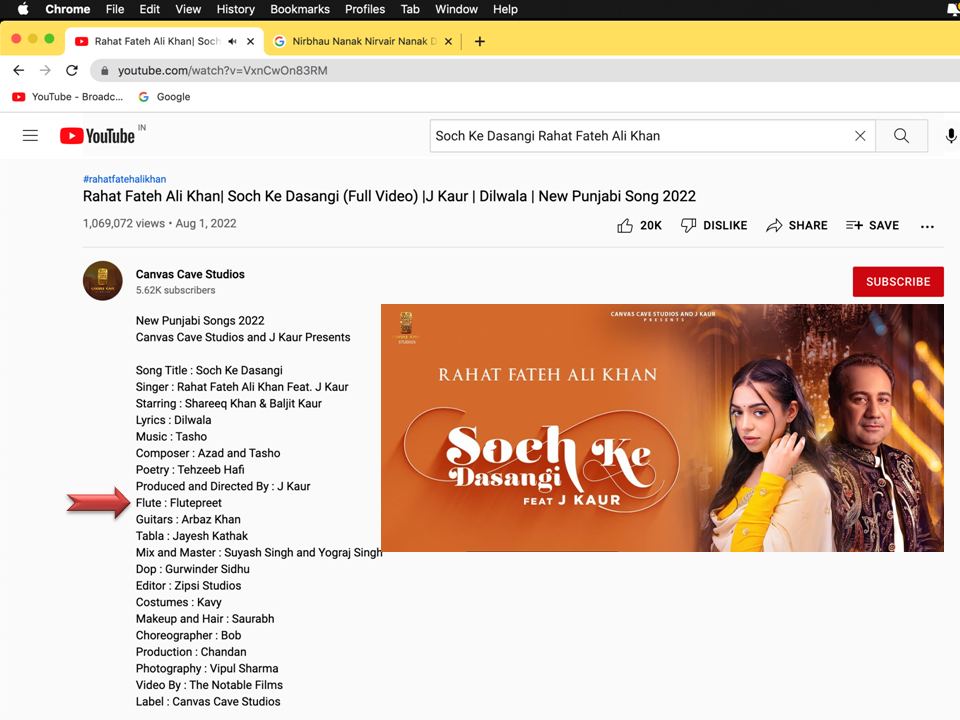Mute the Rahat Fateh Ali Khan tab audio
This screenshot has height=720, width=960.
click(232, 41)
